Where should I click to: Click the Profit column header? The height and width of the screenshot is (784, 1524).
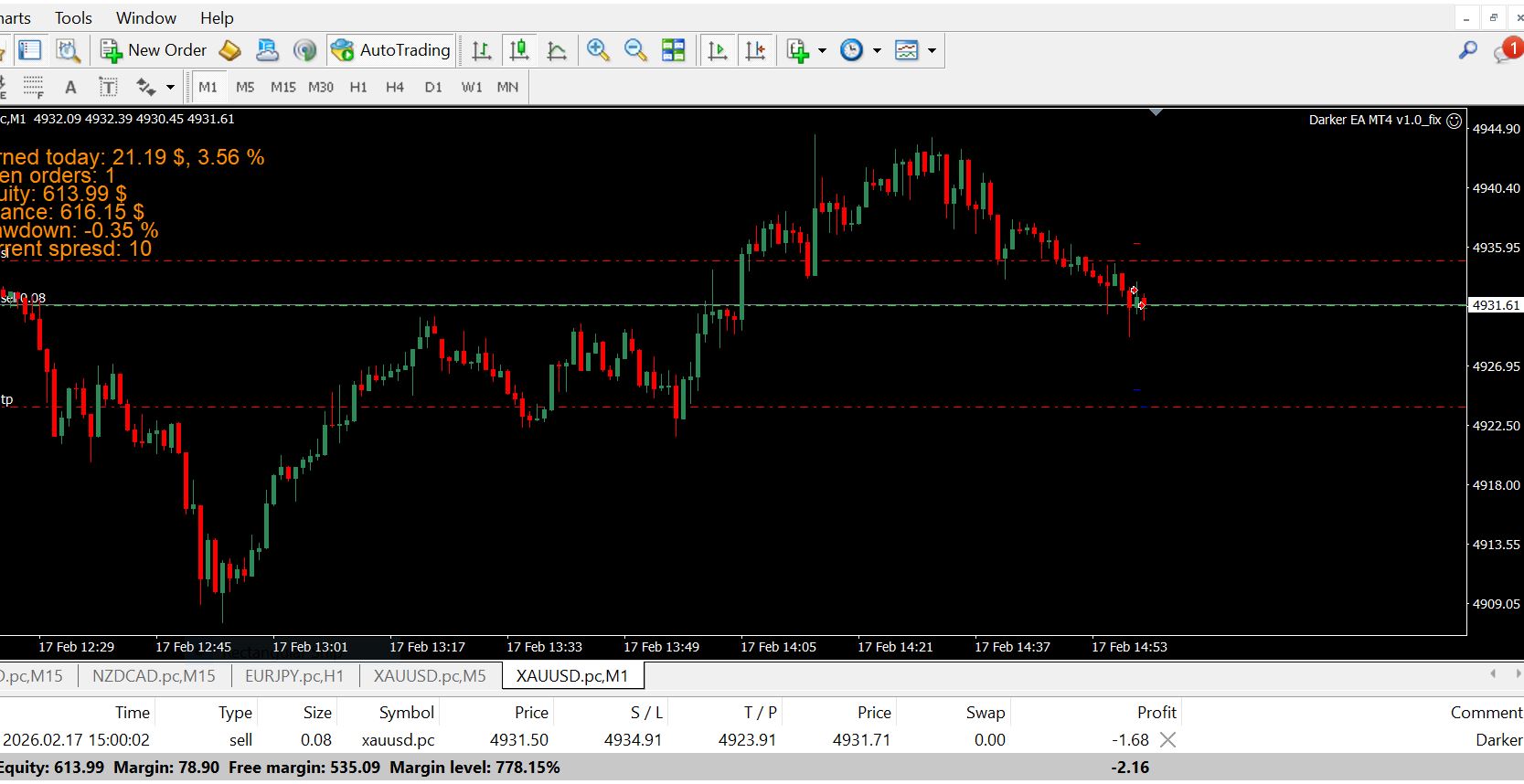coord(1156,713)
